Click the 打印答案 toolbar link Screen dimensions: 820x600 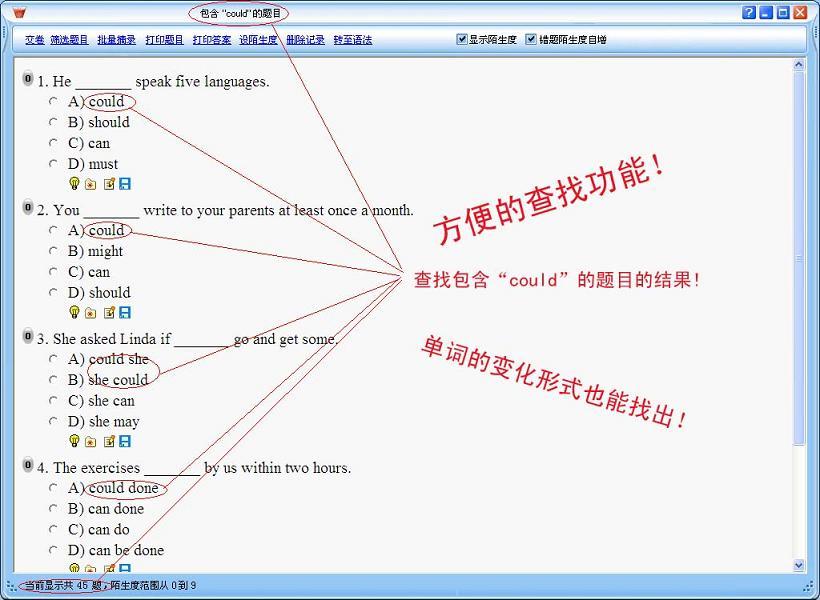(x=212, y=40)
